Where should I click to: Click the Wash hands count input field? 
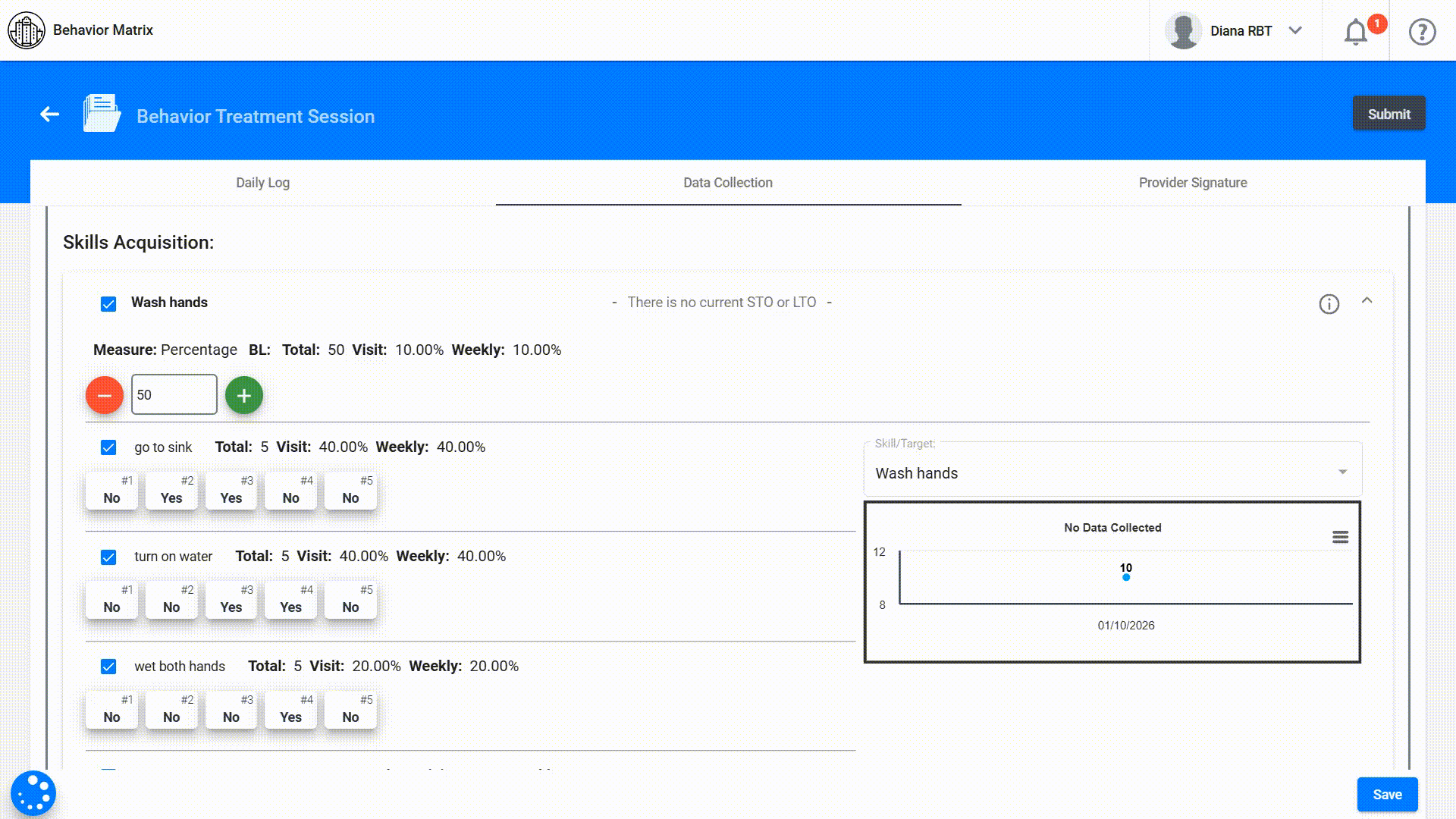[x=174, y=395]
